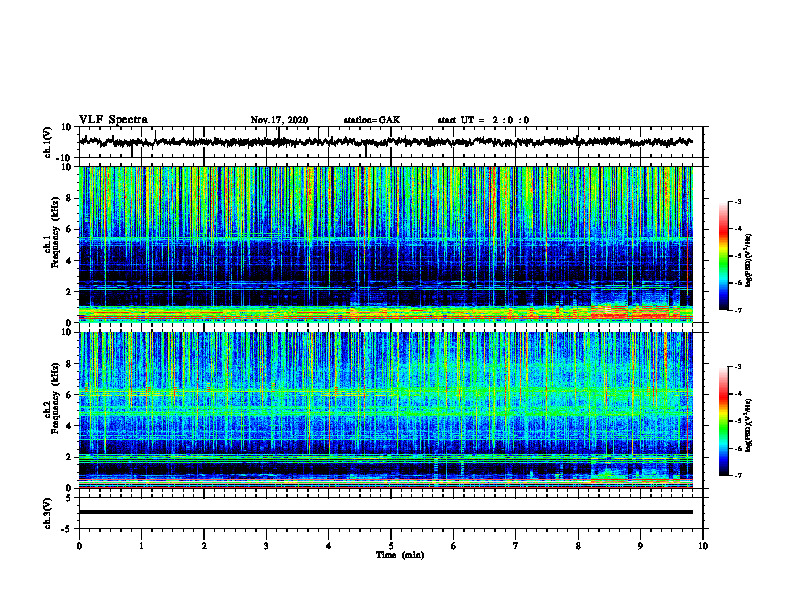The width and height of the screenshot is (792, 612).
Task: Click the "0" tick on the time axis
Action: [79, 546]
